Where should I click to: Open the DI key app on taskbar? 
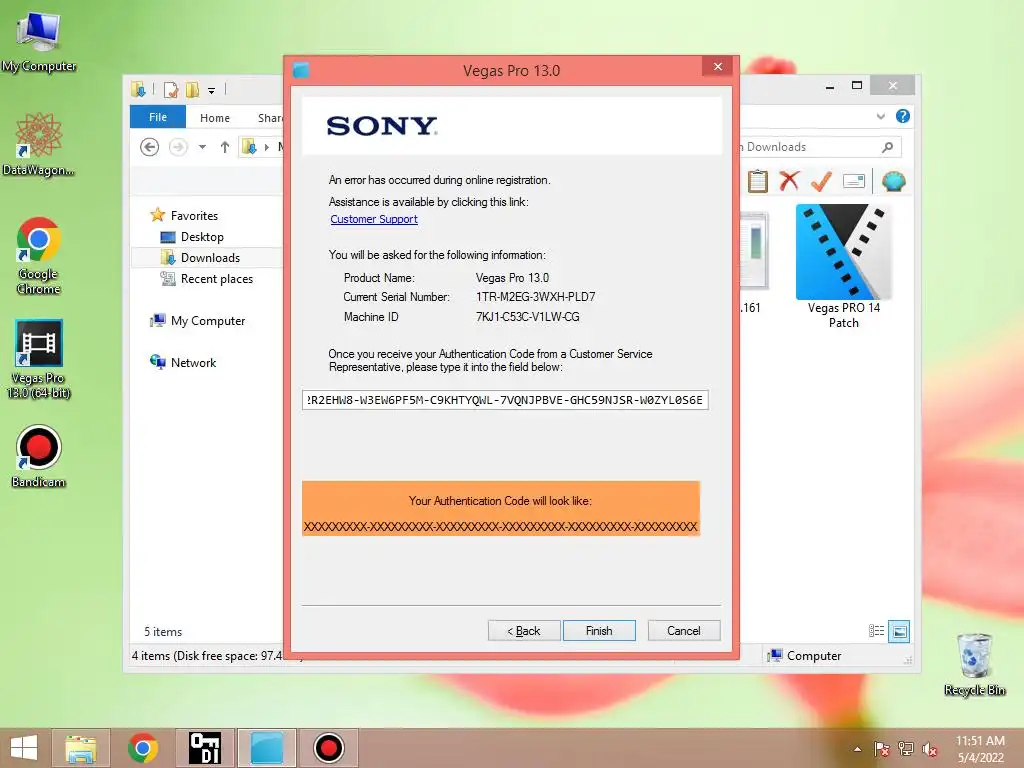204,748
